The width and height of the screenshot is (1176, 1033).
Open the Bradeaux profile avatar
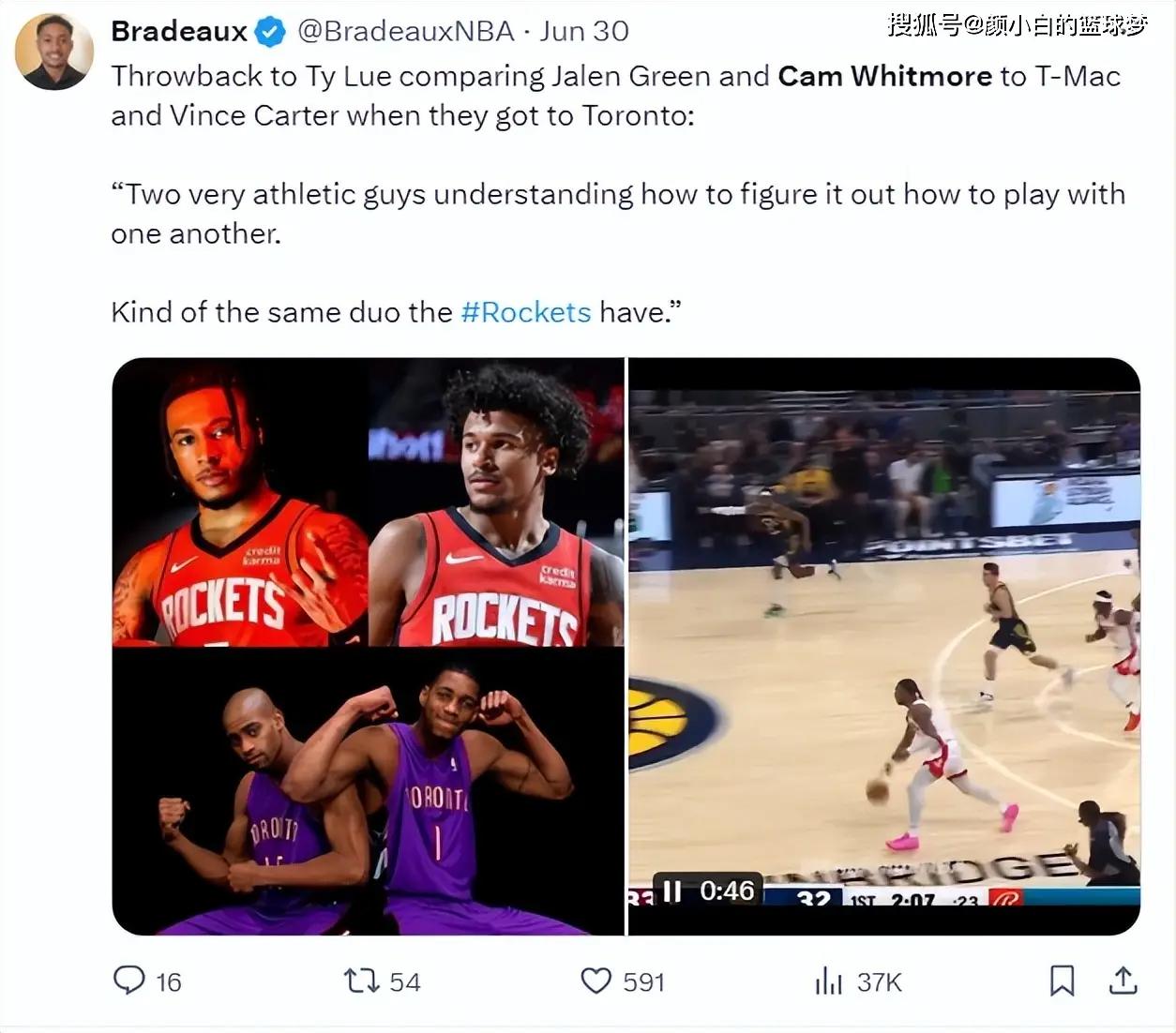53,52
